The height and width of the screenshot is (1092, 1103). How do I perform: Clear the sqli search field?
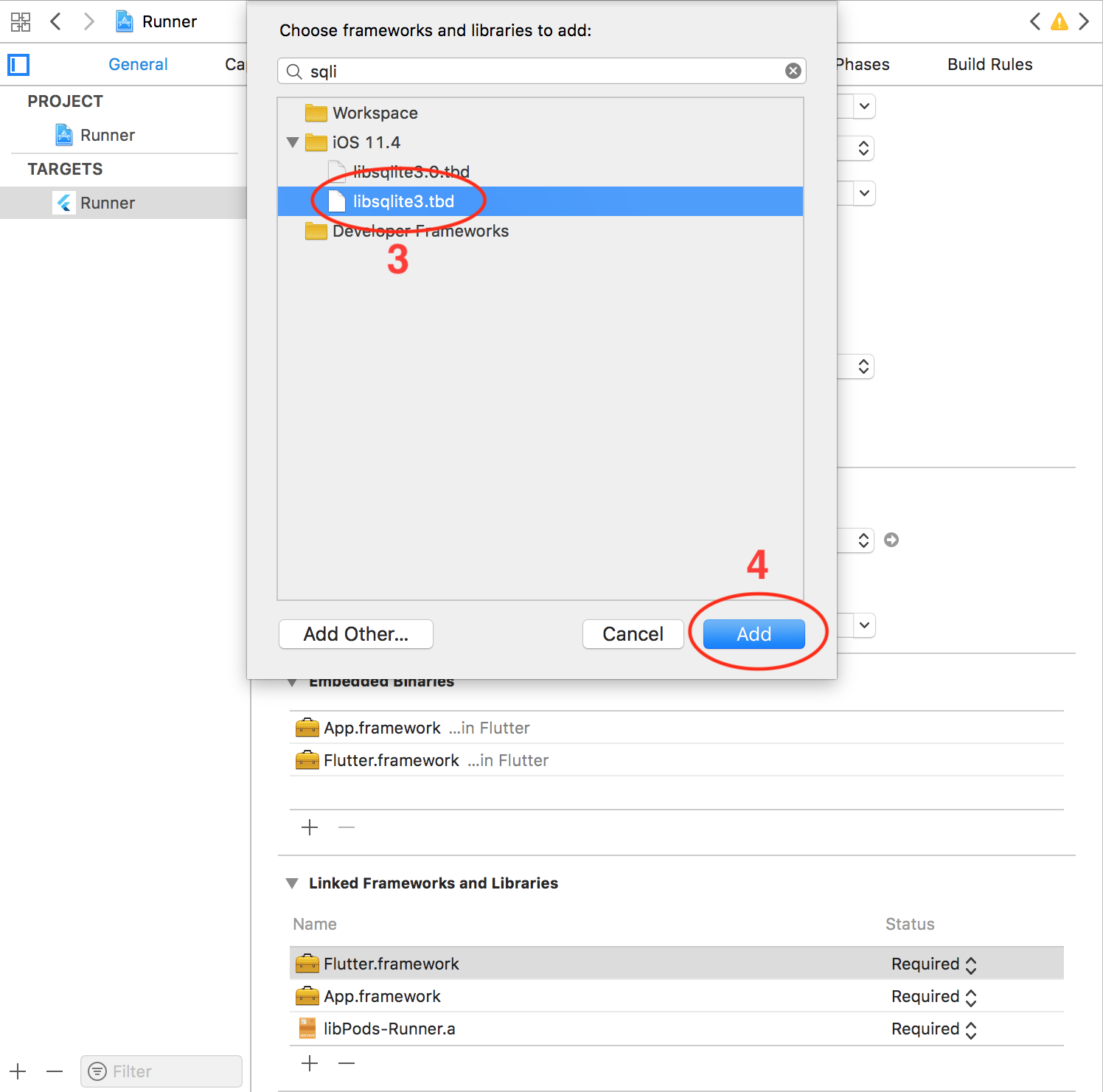tap(793, 71)
